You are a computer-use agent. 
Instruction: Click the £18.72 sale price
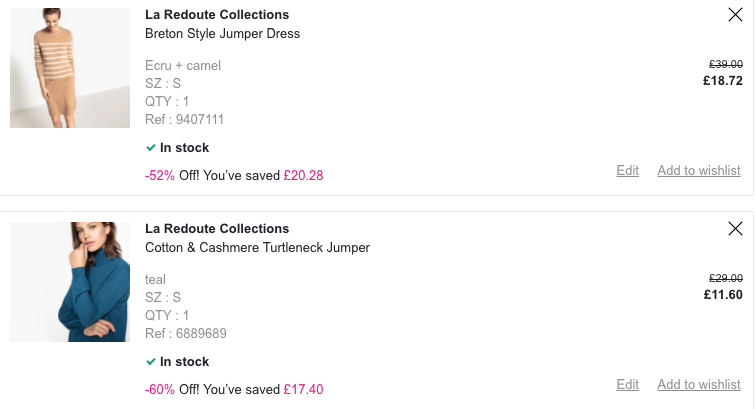(x=722, y=81)
